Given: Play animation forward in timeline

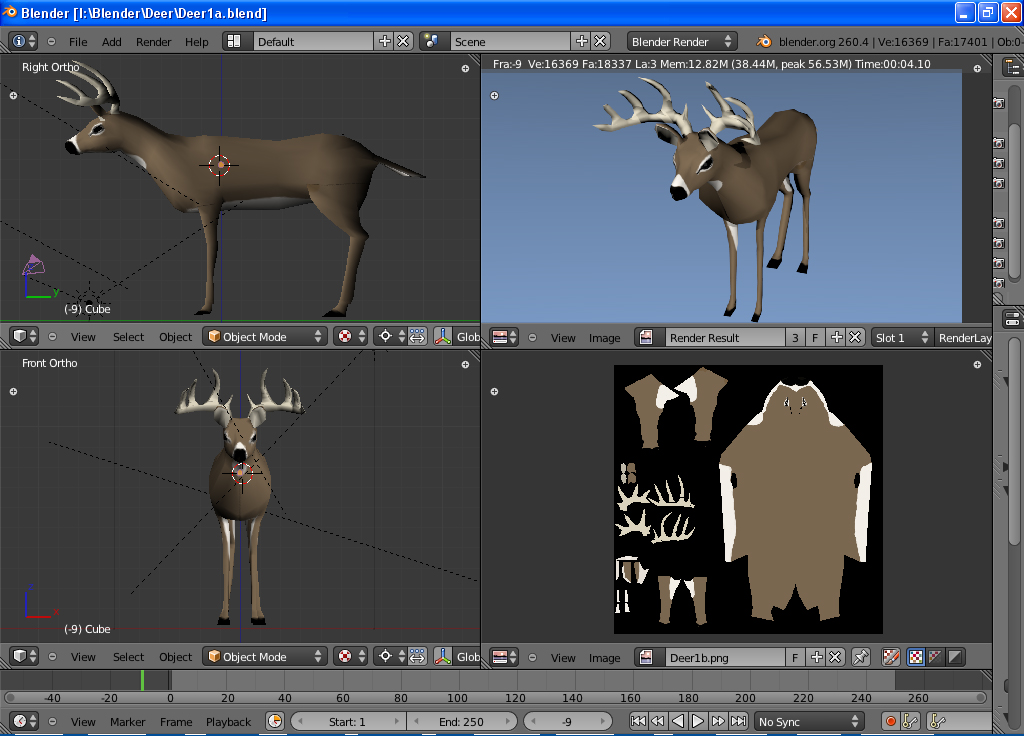Looking at the screenshot, I should coord(698,721).
